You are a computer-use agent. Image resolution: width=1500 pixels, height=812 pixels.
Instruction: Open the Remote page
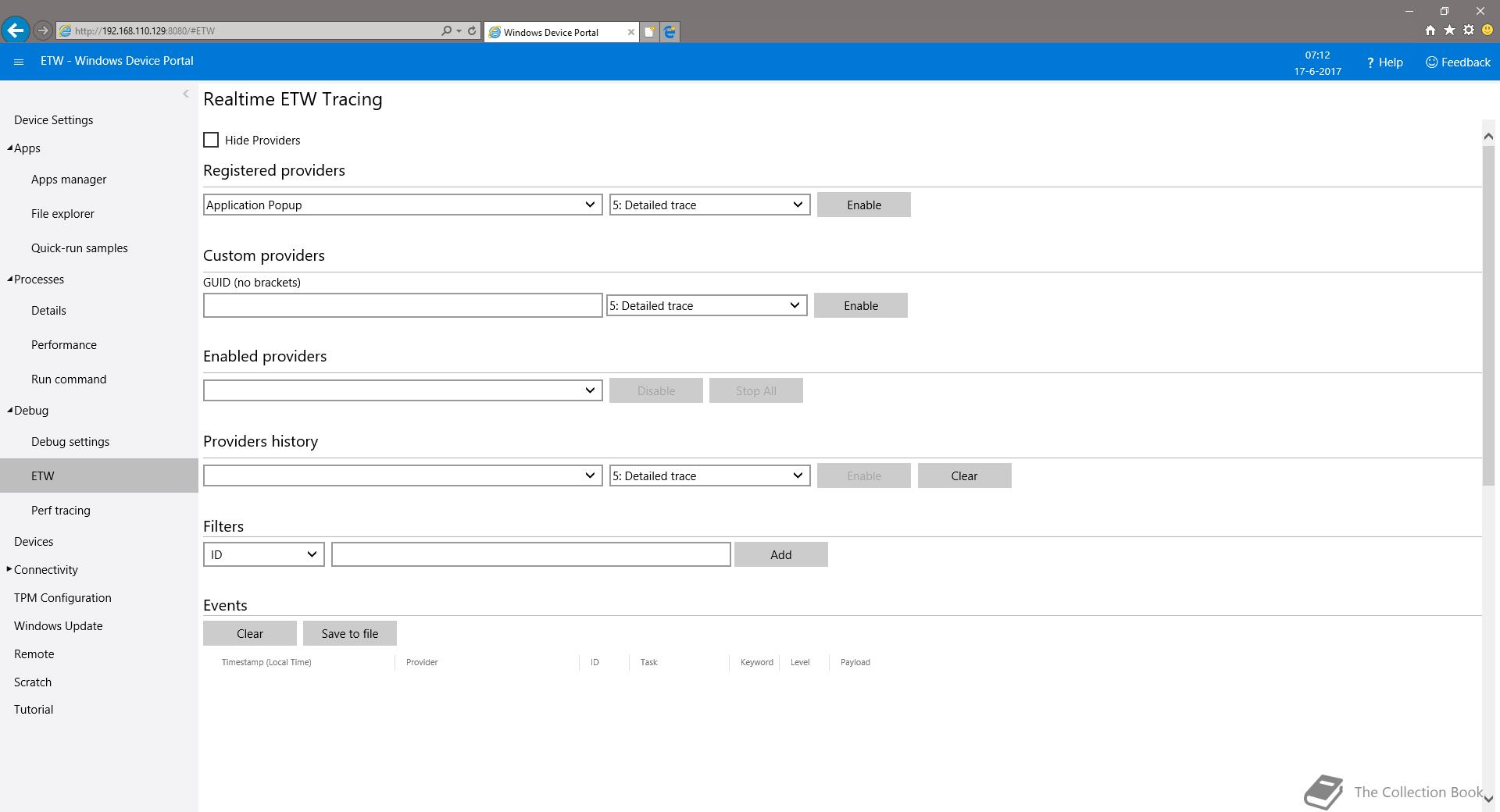point(34,654)
